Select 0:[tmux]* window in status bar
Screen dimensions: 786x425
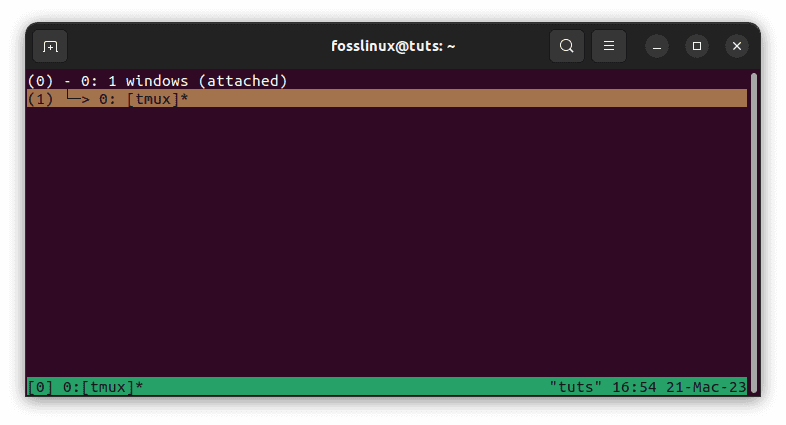point(103,387)
